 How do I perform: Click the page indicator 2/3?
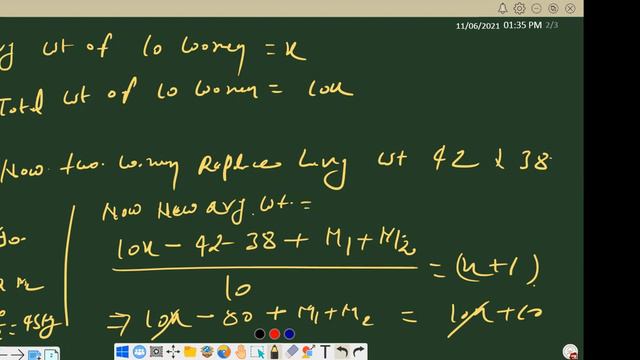[x=552, y=25]
